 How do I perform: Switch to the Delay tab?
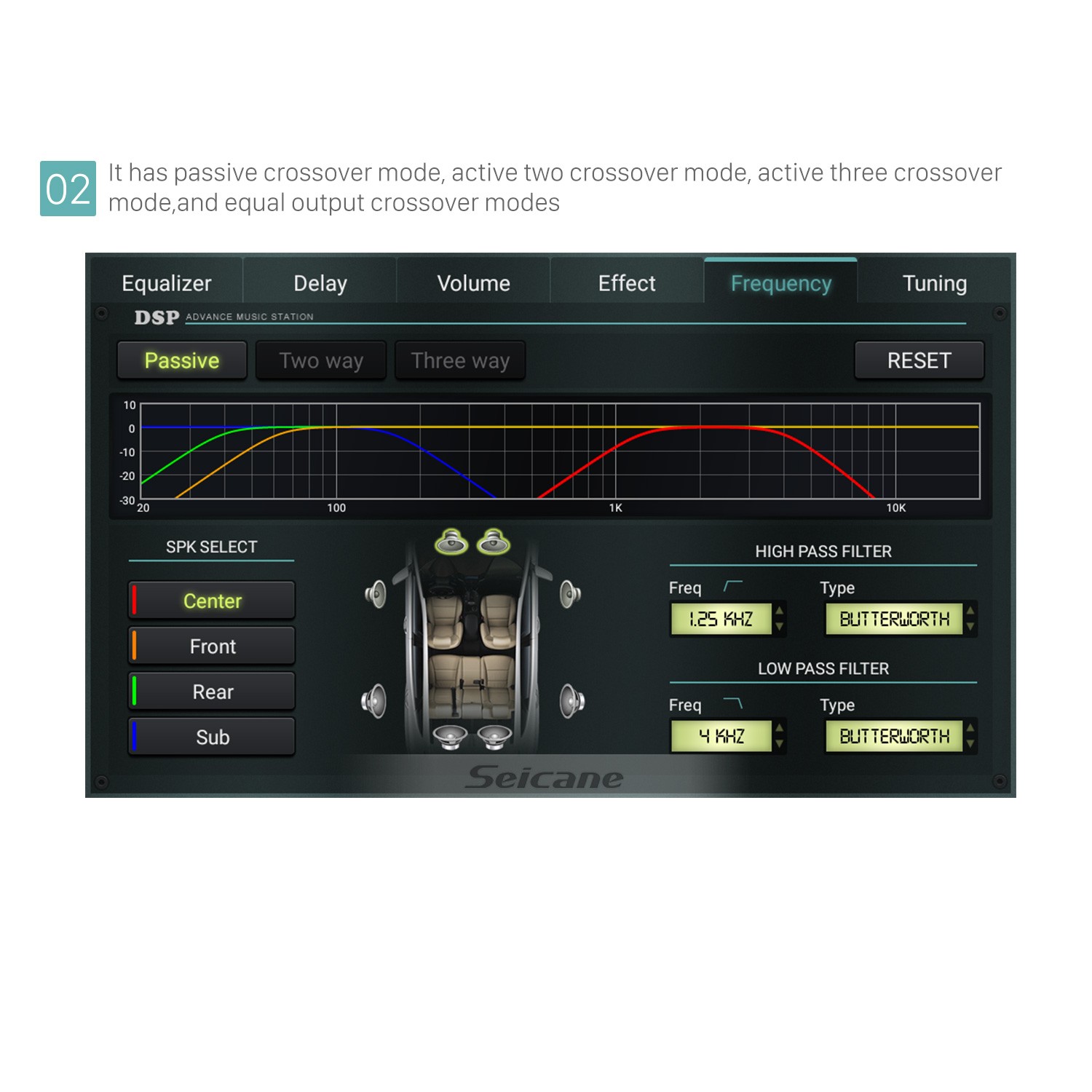[x=320, y=282]
